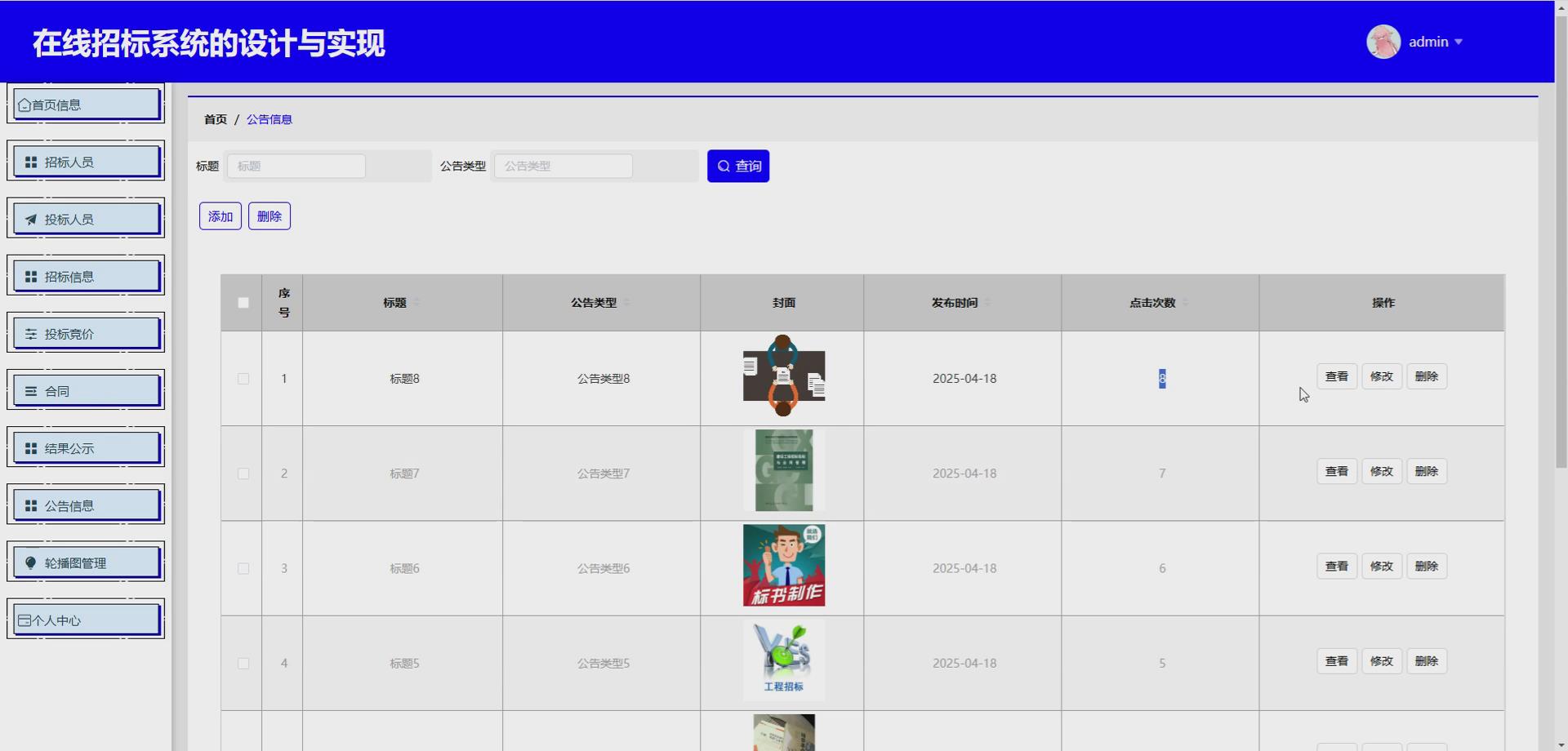1568x751 pixels.
Task: Check the checkbox on the 标题8 row
Action: click(x=243, y=379)
